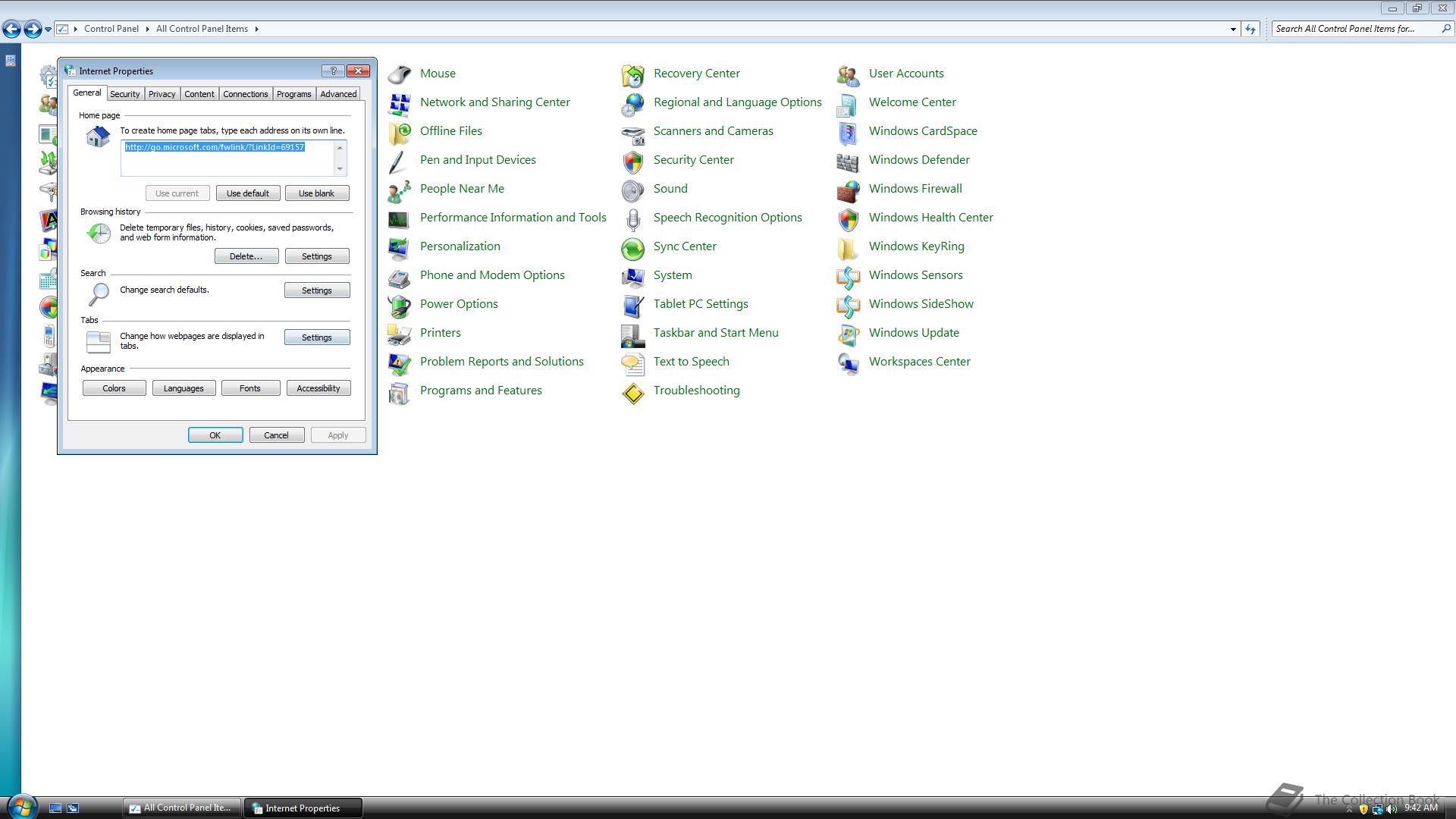
Task: Open the Mouse control panel icon
Action: click(399, 74)
